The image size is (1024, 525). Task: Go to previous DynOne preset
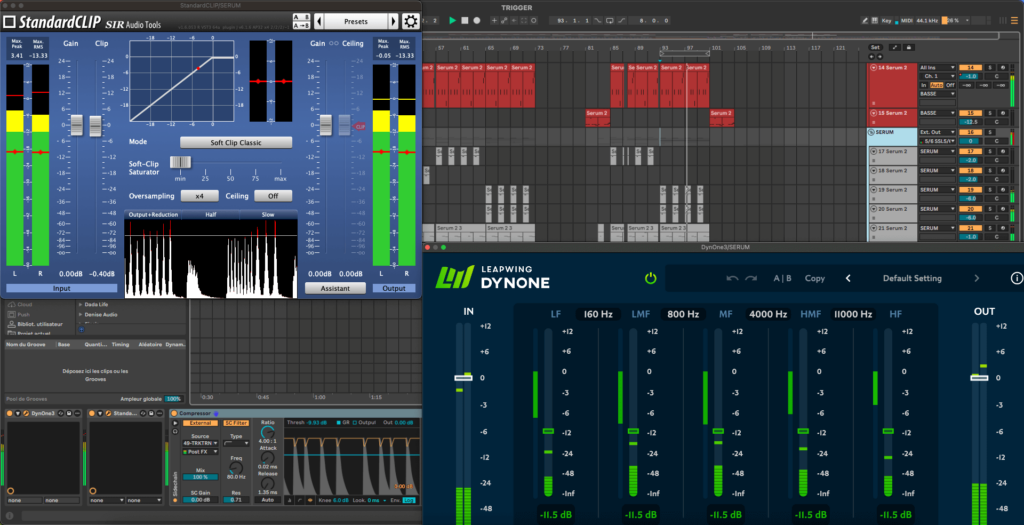(x=848, y=278)
